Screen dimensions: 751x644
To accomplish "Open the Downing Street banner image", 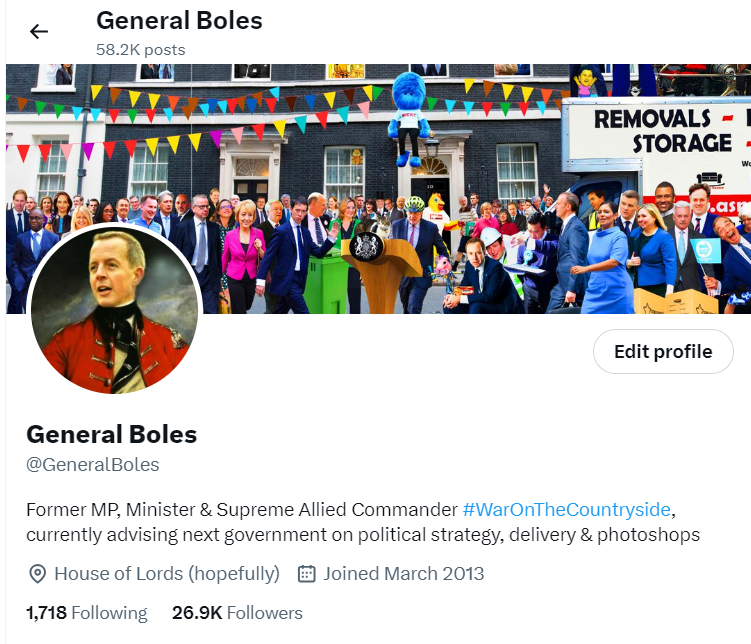I will [378, 189].
